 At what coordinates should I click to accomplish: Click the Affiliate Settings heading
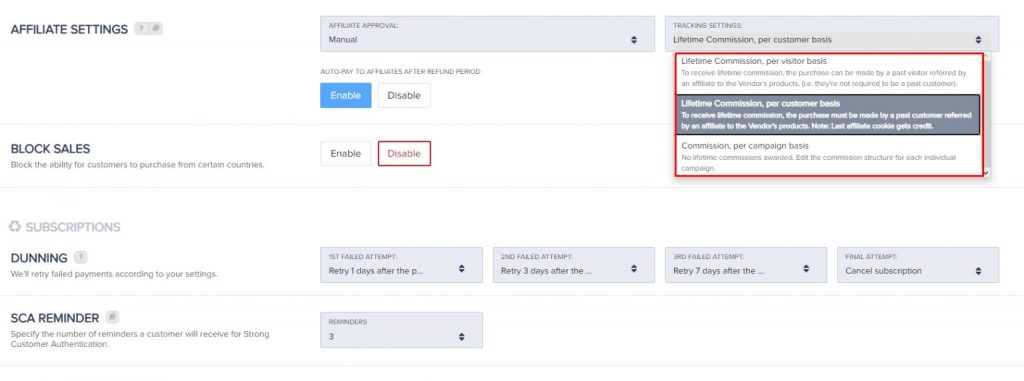(x=69, y=29)
